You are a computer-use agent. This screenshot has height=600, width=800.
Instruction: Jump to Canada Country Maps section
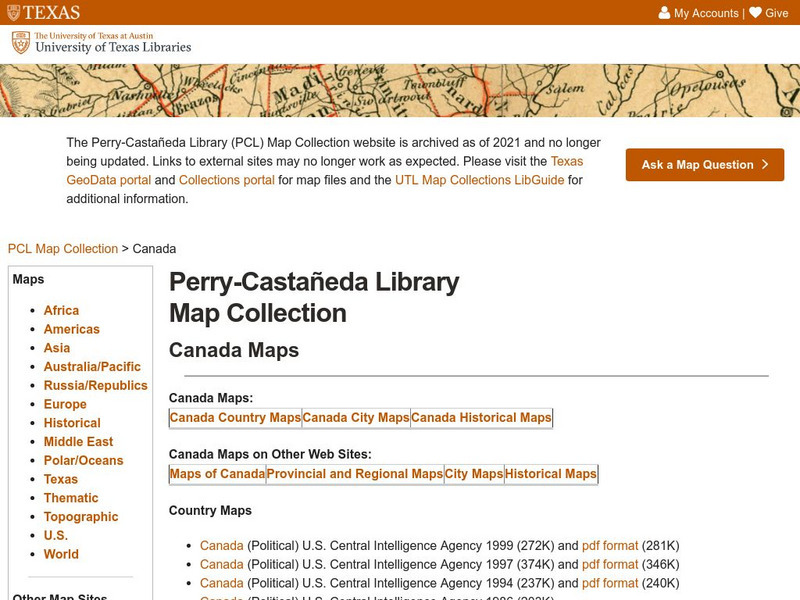(235, 418)
